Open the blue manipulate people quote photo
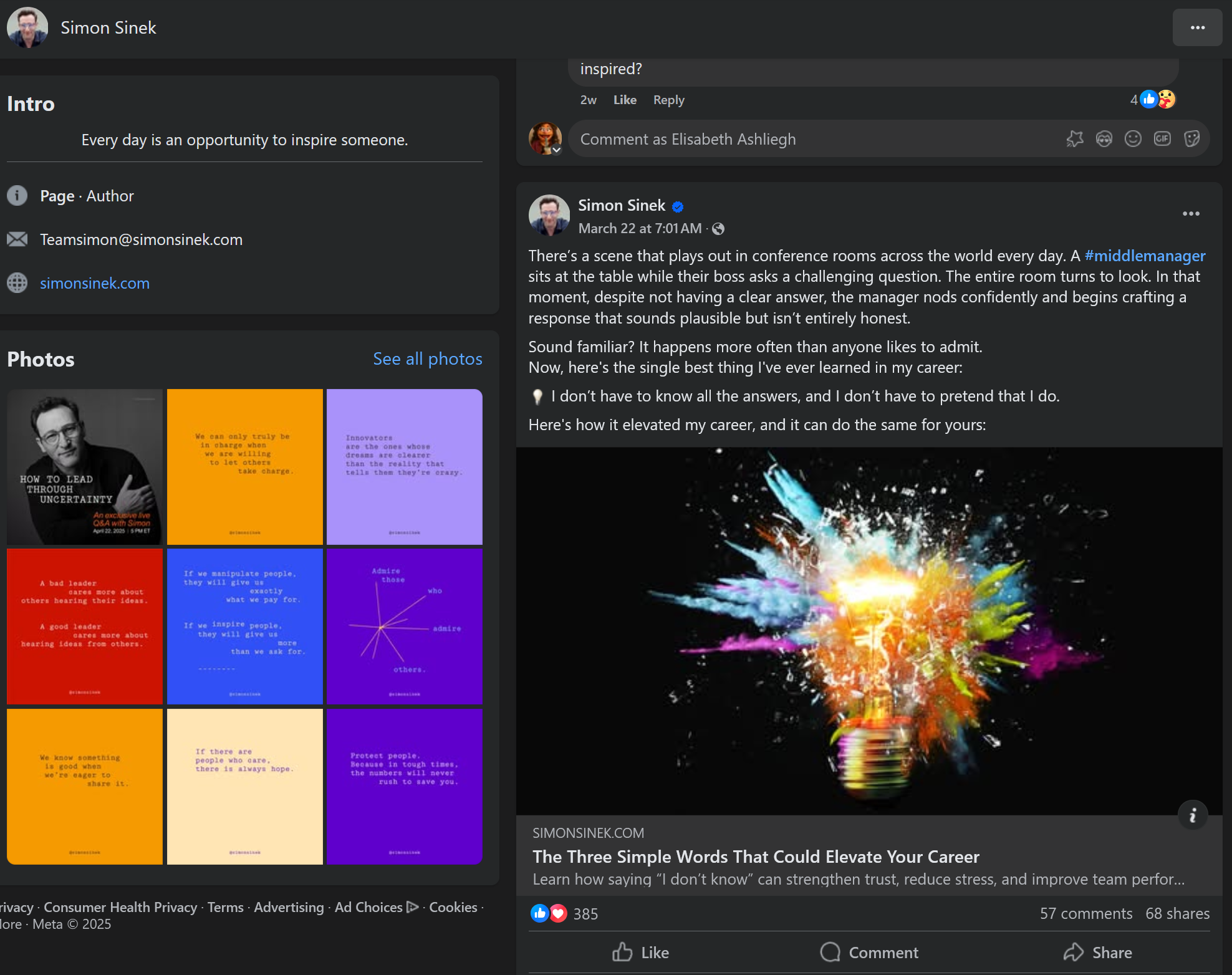 pyautogui.click(x=245, y=627)
